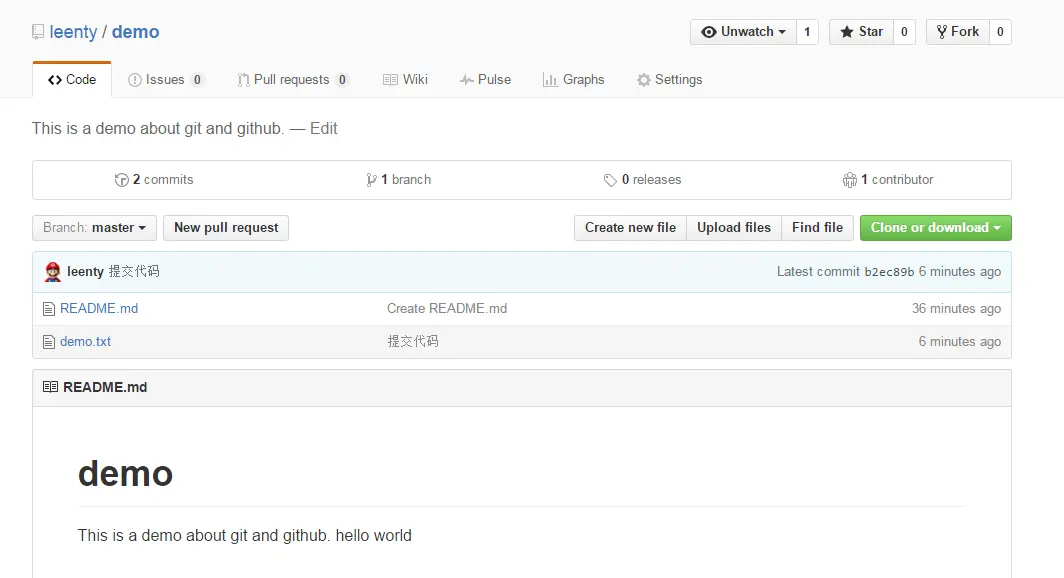Open the Branch: master dropdown
This screenshot has height=578, width=1064.
(x=94, y=228)
